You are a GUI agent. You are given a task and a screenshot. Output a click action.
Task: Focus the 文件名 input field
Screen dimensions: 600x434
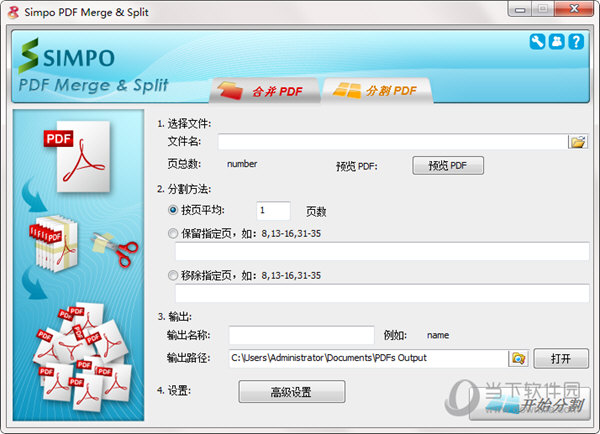coord(393,142)
